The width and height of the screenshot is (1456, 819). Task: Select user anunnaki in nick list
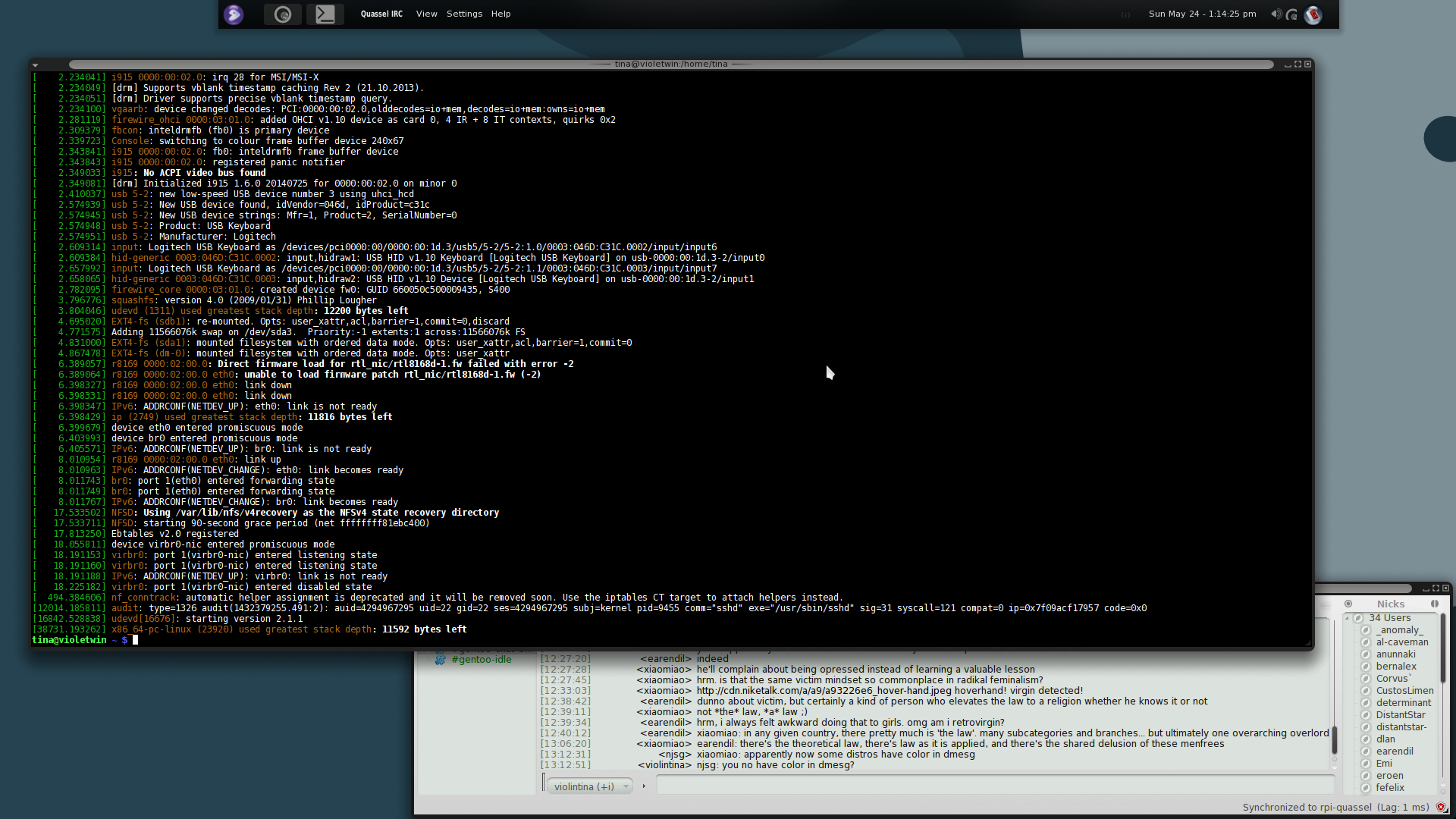point(1396,654)
